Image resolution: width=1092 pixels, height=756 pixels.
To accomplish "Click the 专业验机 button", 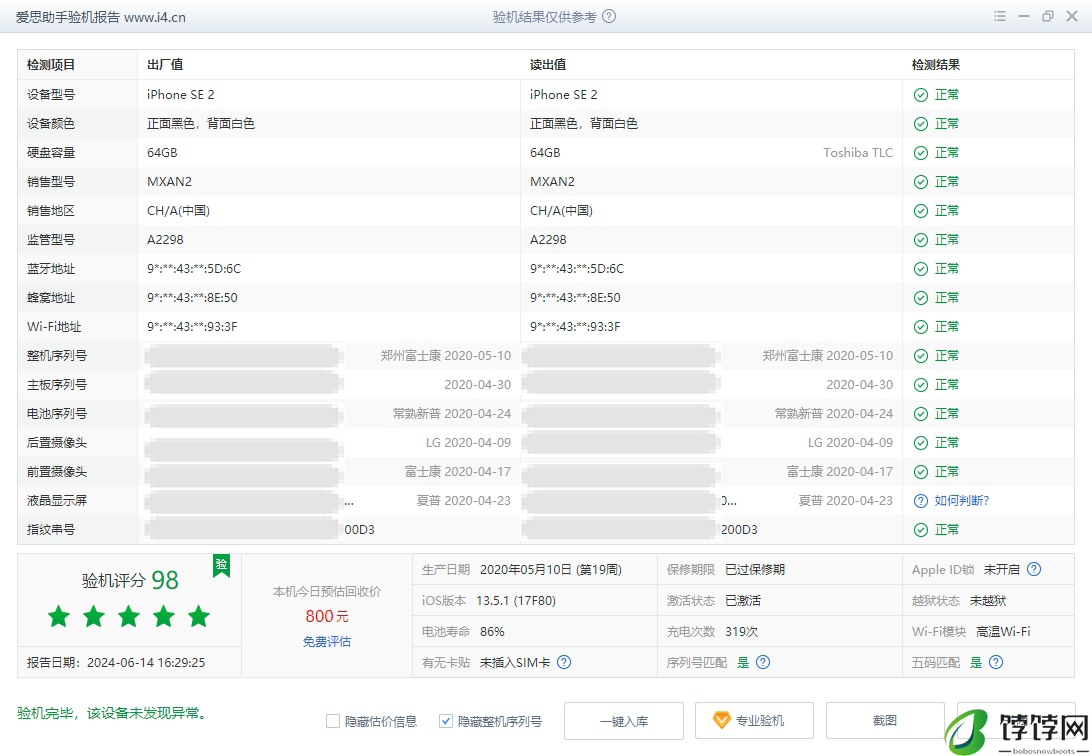I will [754, 721].
